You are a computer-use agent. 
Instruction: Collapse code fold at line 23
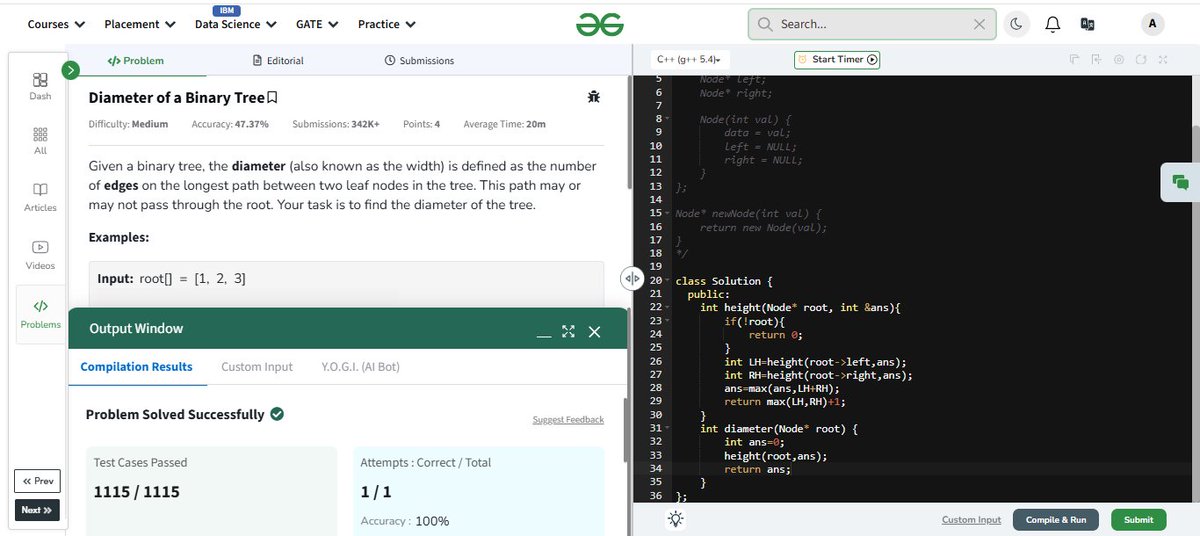(x=666, y=320)
